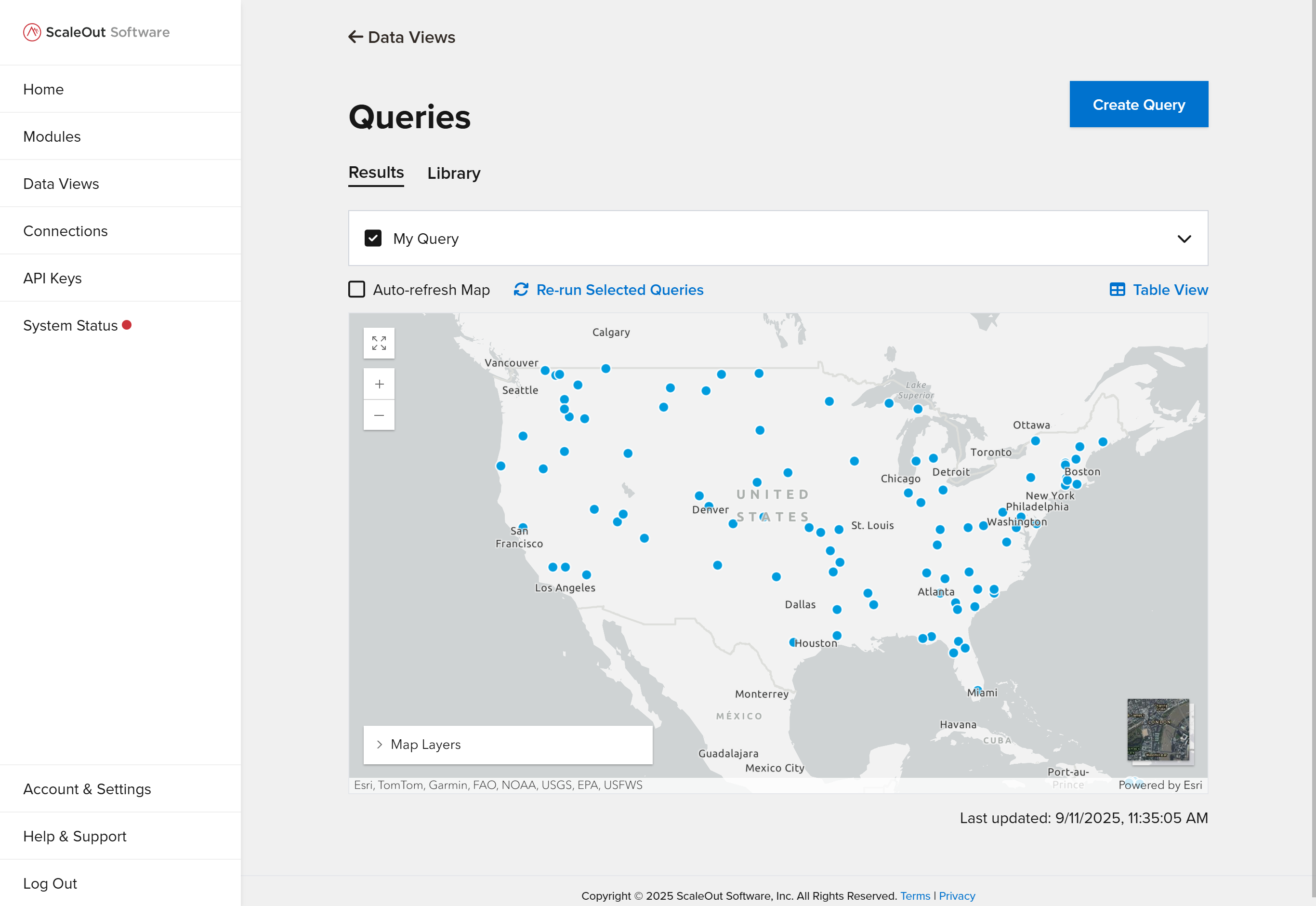
Task: Expand the My Query dropdown chevron
Action: click(x=1184, y=239)
